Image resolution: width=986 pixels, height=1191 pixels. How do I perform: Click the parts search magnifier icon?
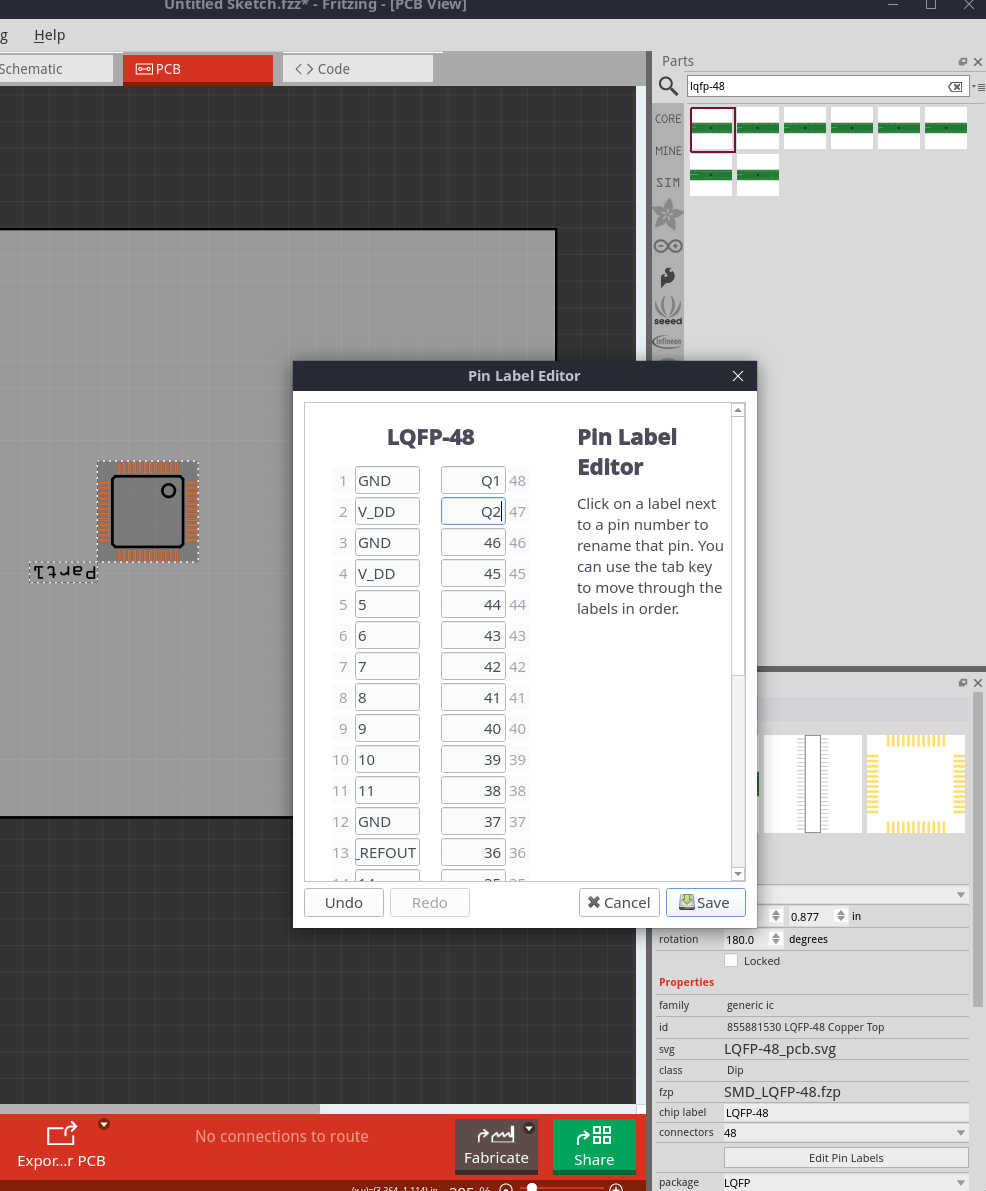tap(669, 87)
